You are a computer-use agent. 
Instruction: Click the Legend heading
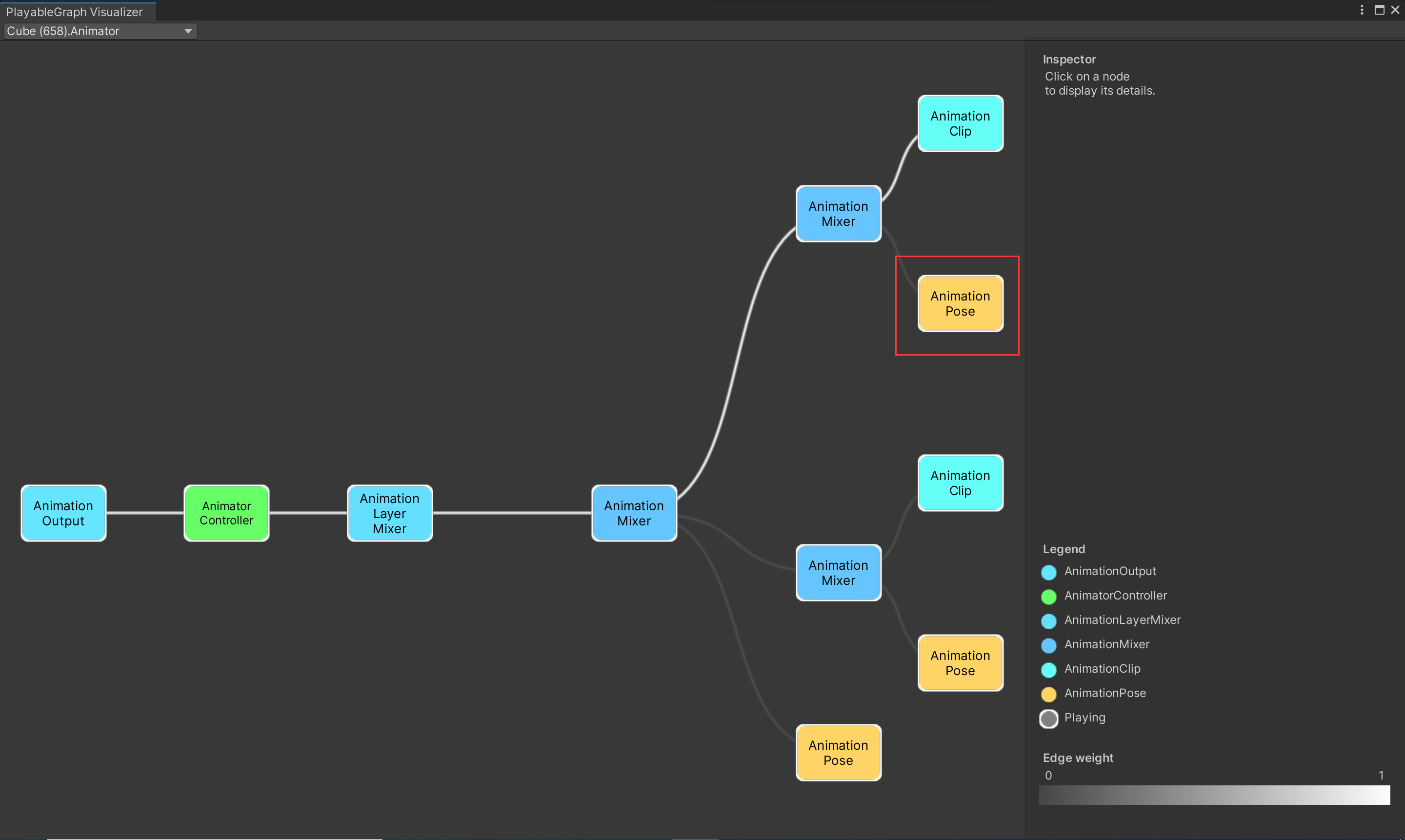tap(1064, 549)
